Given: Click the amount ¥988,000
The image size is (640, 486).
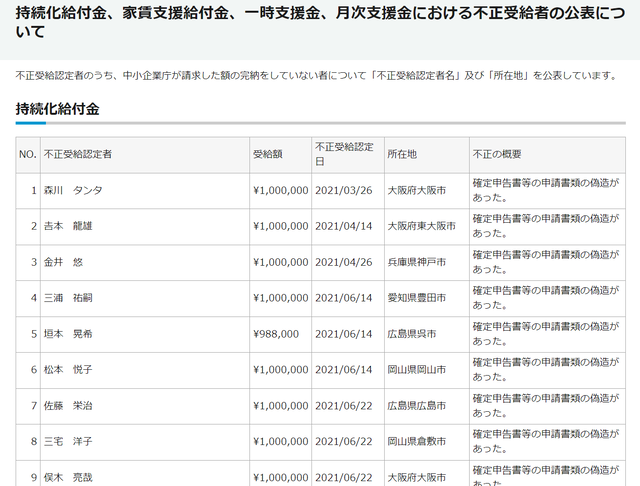Looking at the screenshot, I should click(x=276, y=334).
